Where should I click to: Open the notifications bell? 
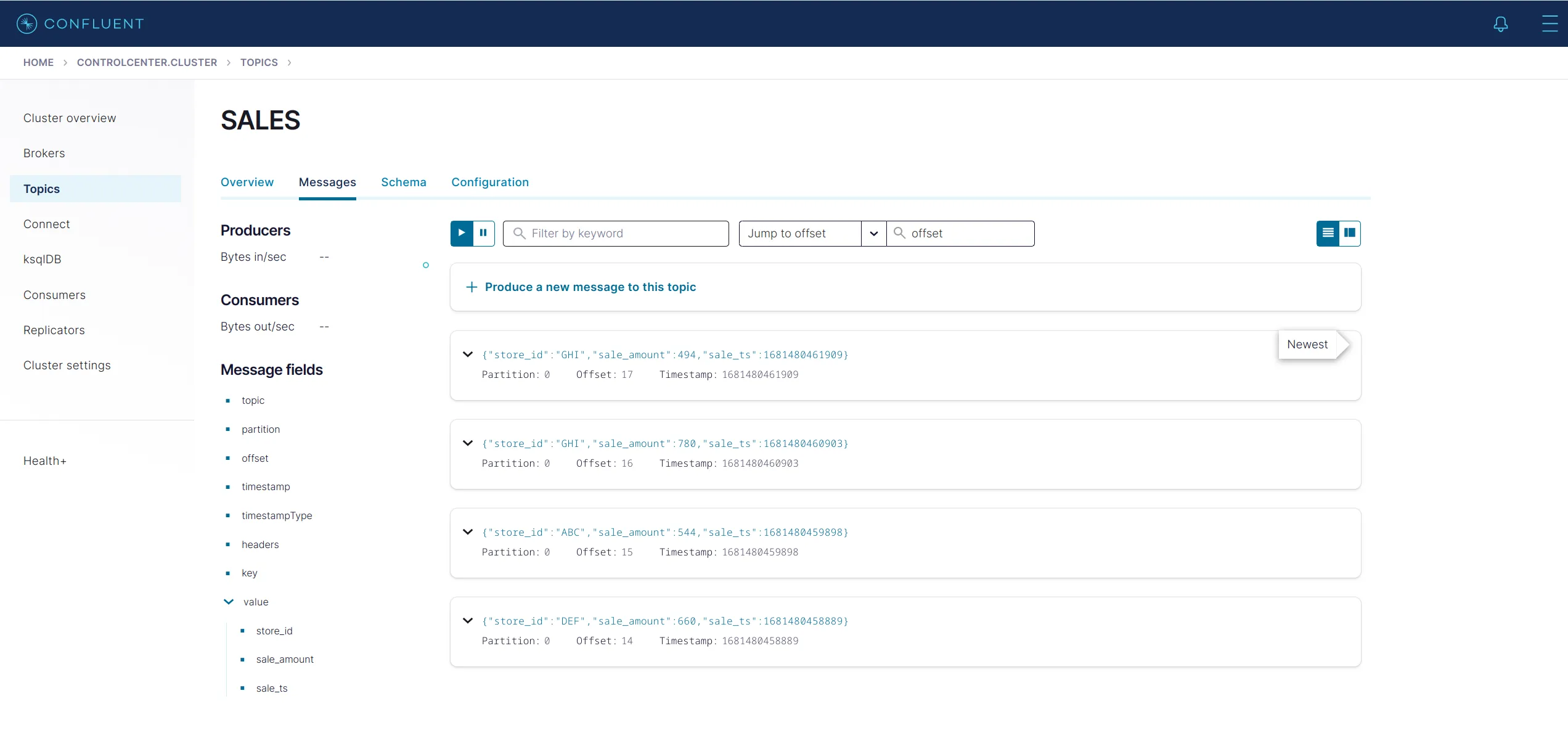(1500, 24)
